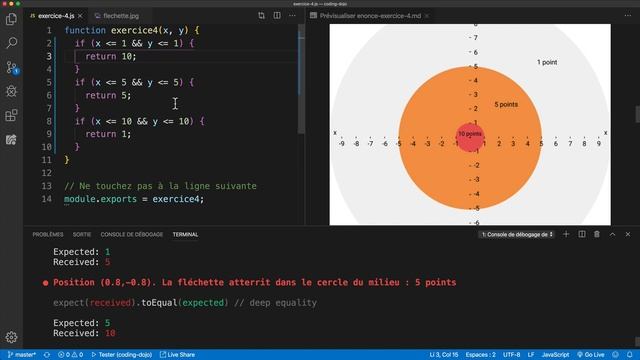Image resolution: width=640 pixels, height=360 pixels.
Task: Change encoding via UTF-8 status item
Action: [511, 355]
